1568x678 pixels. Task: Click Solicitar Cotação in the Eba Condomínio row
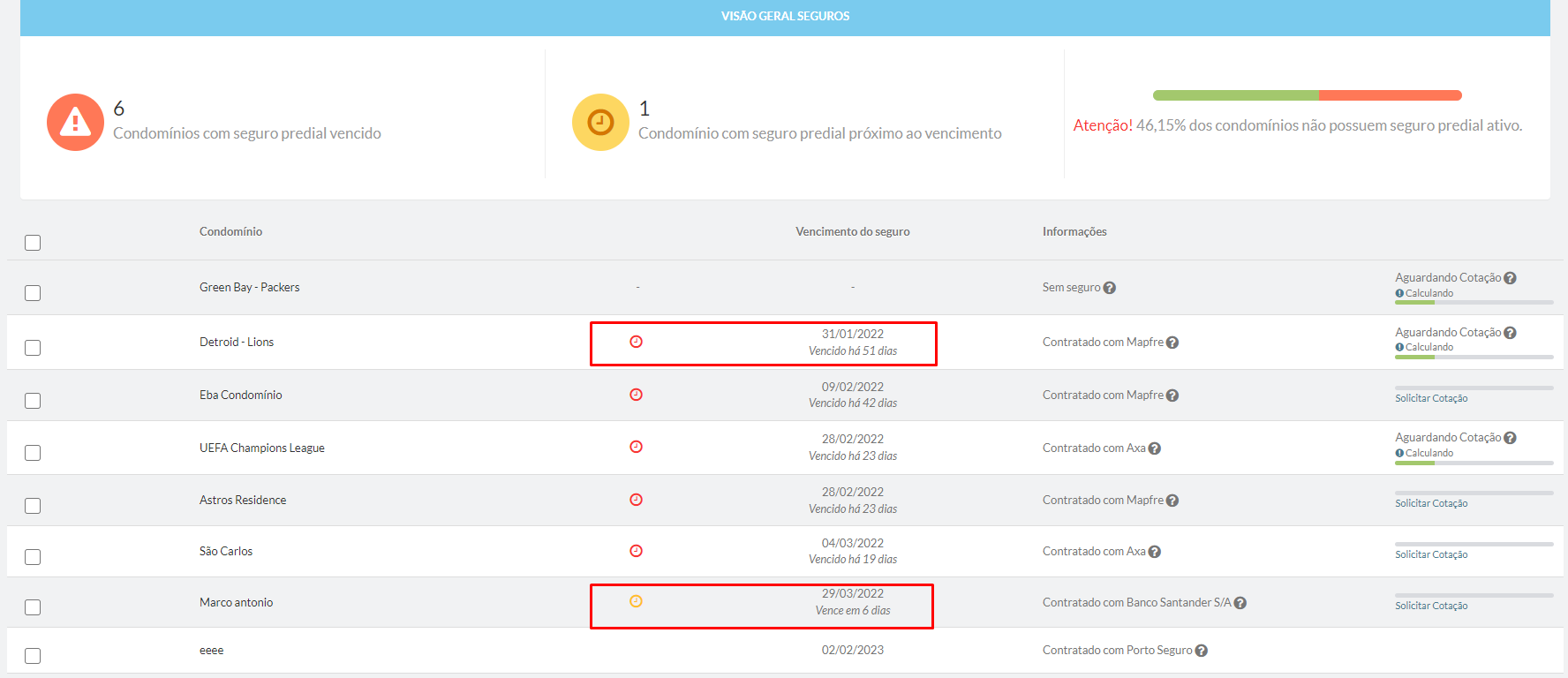click(x=1431, y=398)
